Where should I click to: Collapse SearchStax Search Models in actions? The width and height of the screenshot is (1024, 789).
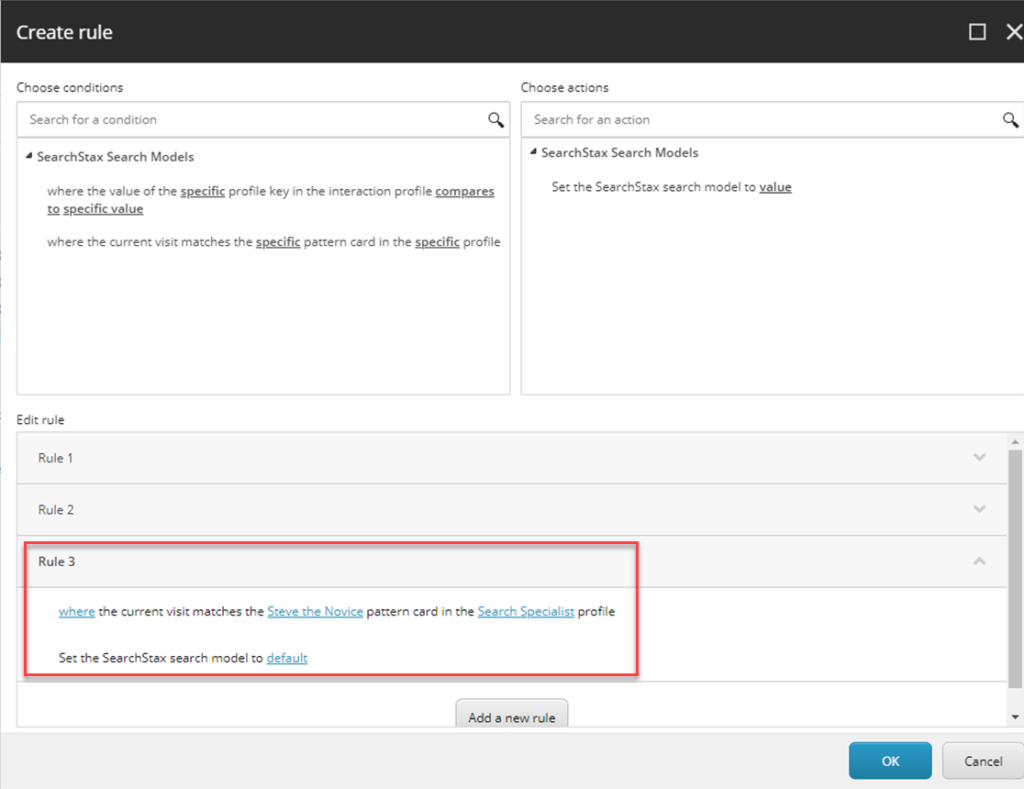click(x=533, y=152)
